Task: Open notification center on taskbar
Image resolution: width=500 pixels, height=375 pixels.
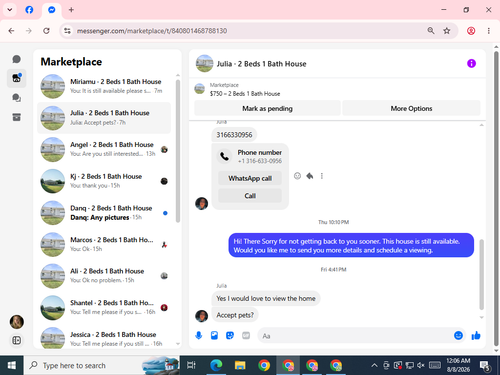Action: coord(485,366)
